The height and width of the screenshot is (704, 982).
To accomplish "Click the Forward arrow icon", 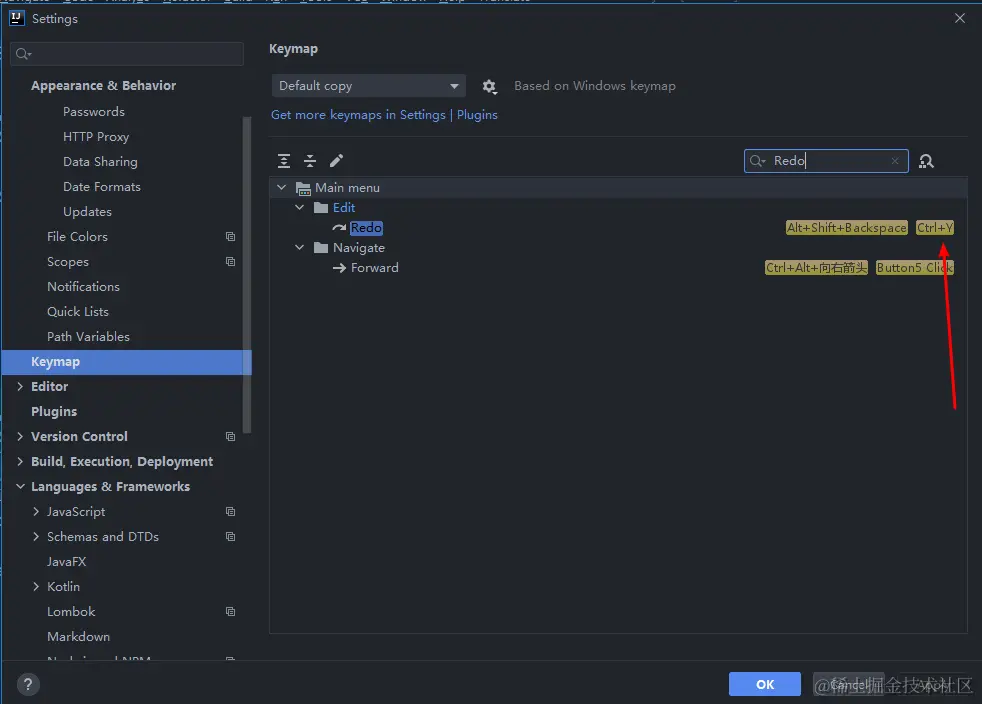I will pyautogui.click(x=339, y=268).
